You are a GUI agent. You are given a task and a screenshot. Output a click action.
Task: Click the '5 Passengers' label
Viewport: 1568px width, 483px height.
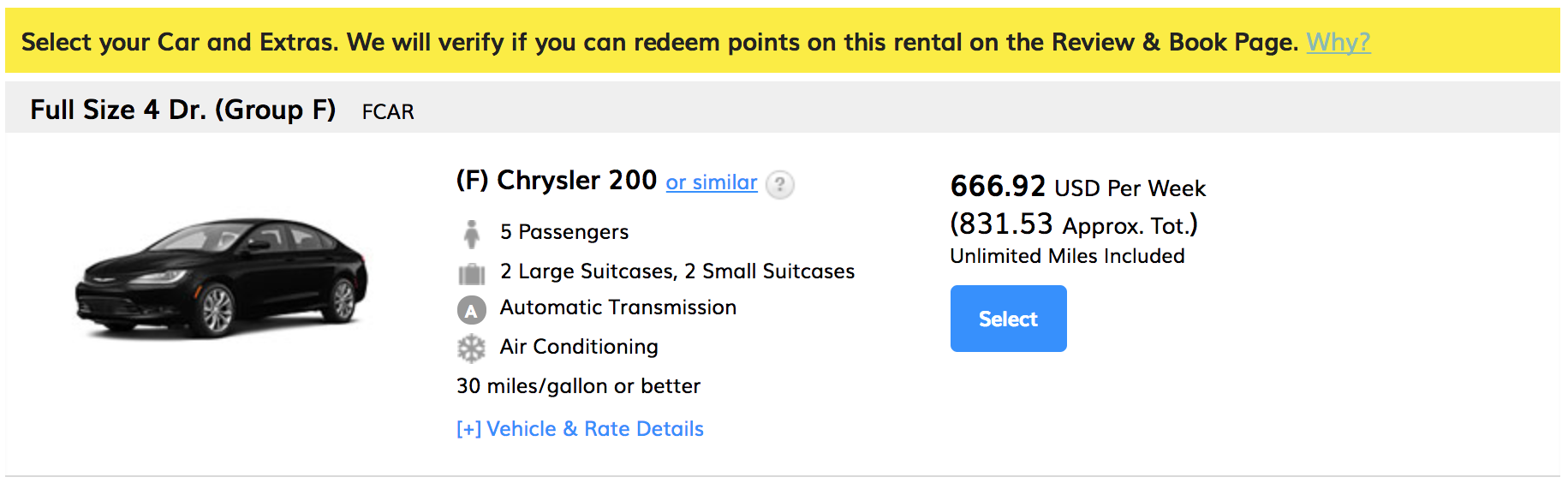click(x=564, y=232)
